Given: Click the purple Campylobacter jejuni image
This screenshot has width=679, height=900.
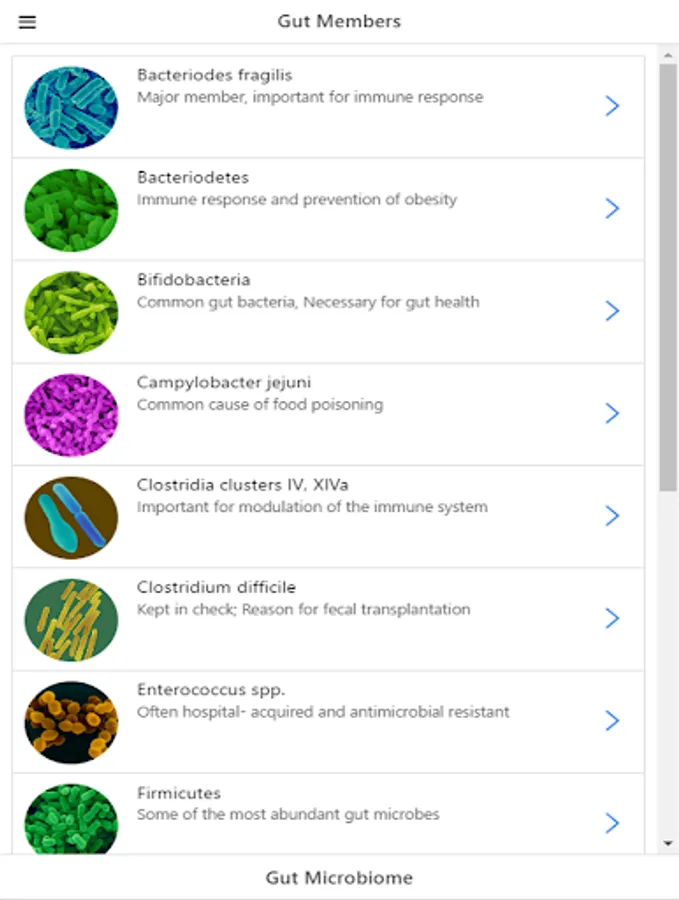Looking at the screenshot, I should (71, 415).
